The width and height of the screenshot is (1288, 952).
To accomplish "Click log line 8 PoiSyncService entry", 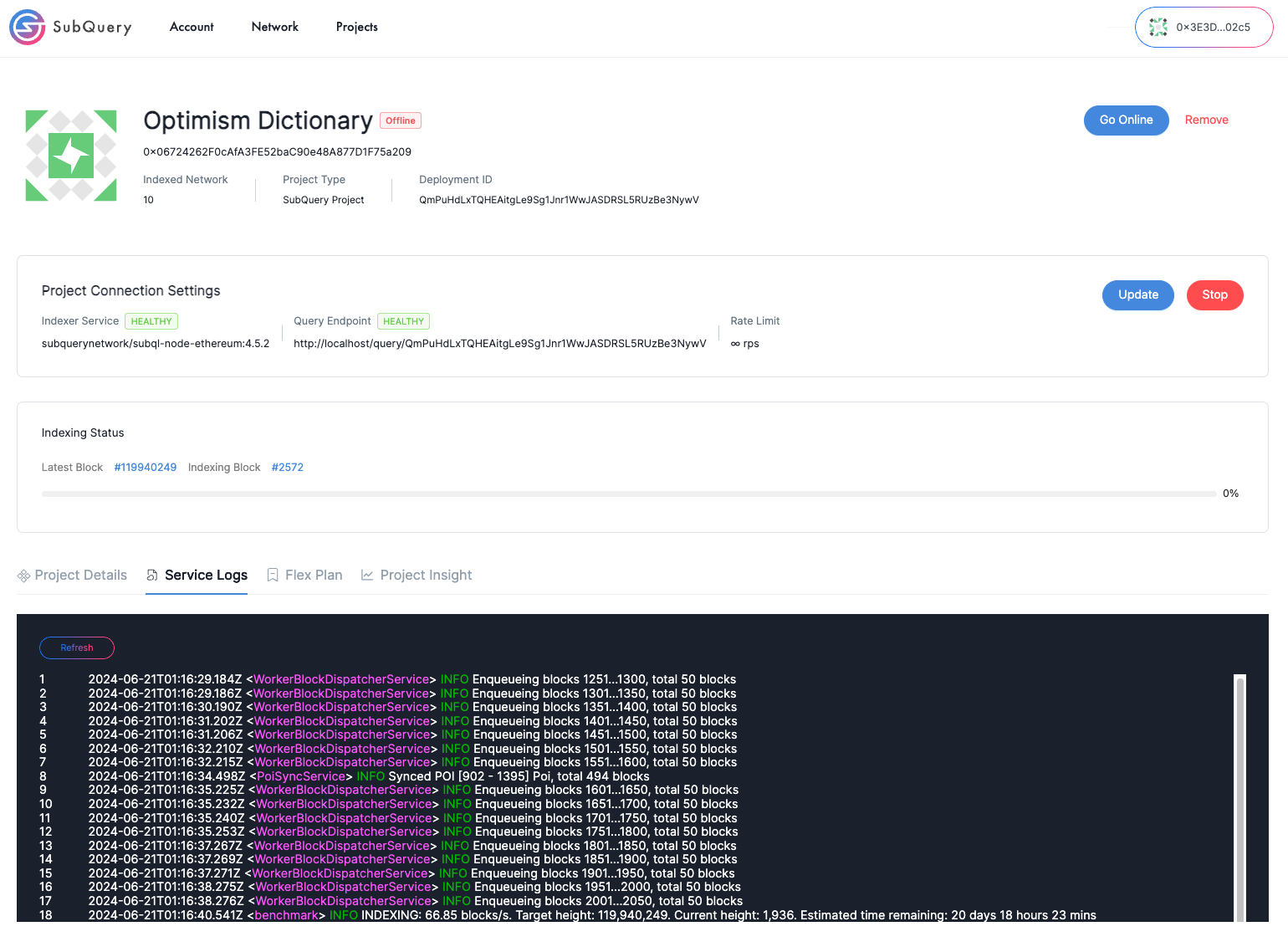I will 369,776.
